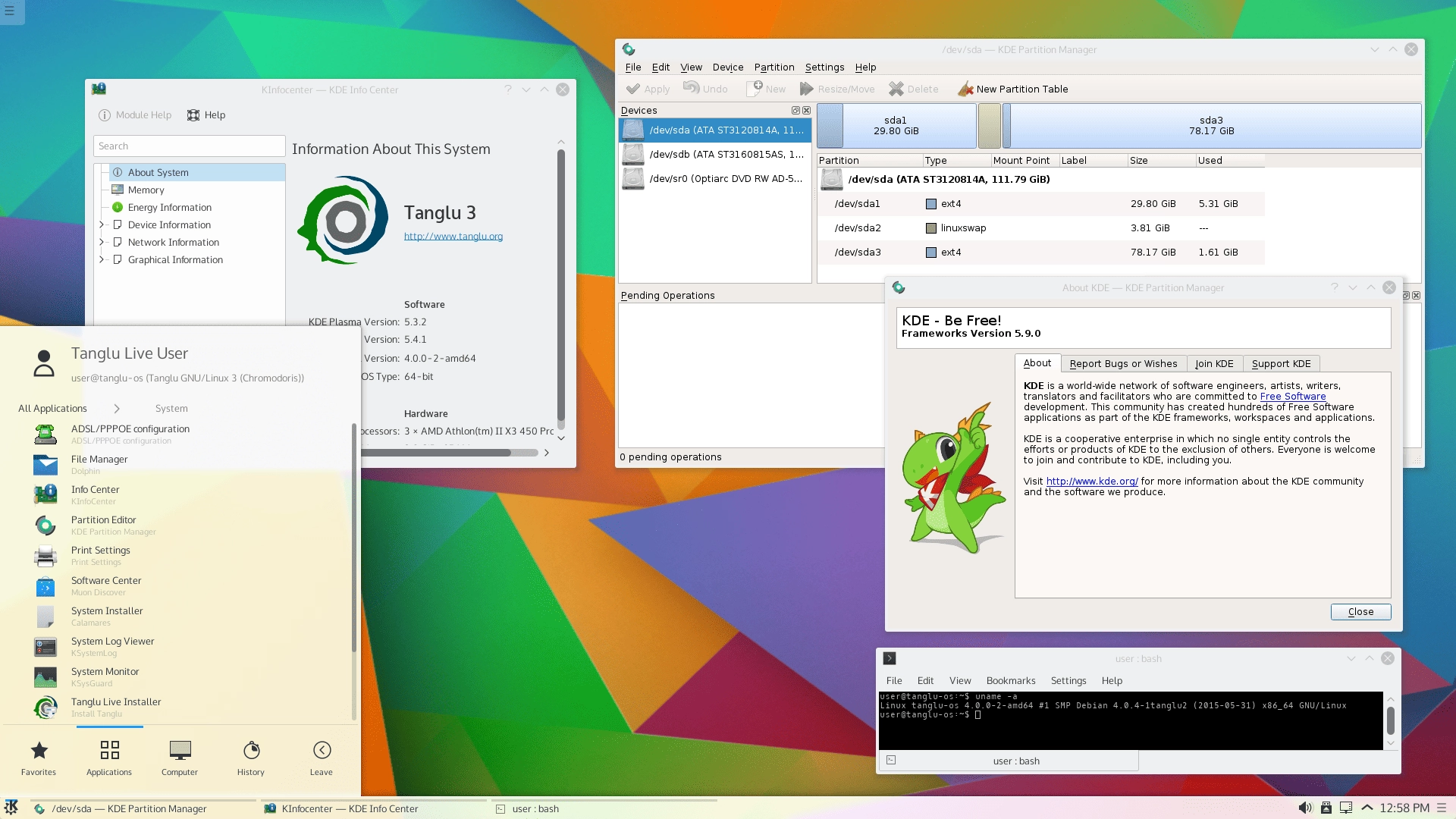Screen dimensions: 1456x819
Task: Launch System Installer Calamares
Action: pyautogui.click(x=178, y=616)
